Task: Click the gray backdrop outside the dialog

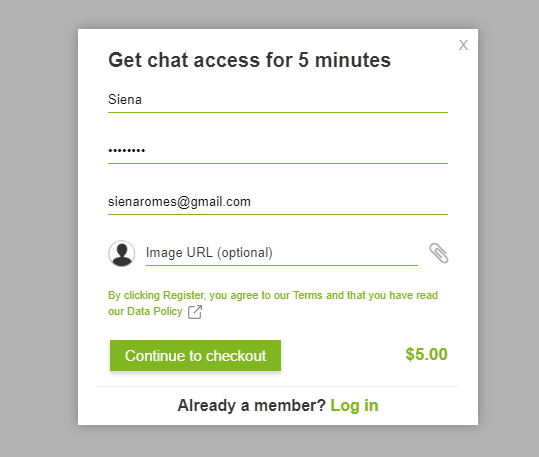Action: pyautogui.click(x=38, y=227)
